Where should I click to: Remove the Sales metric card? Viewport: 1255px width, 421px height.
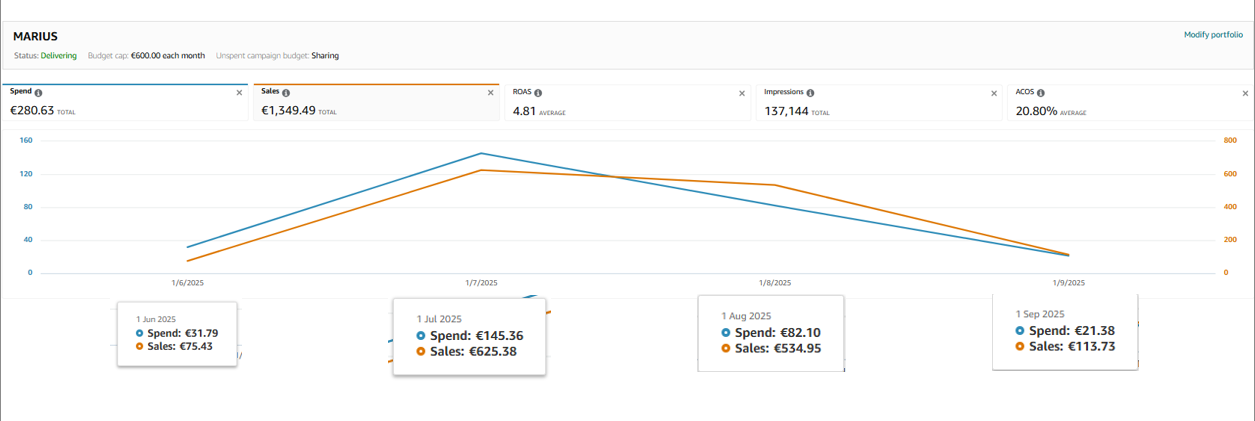click(x=490, y=92)
